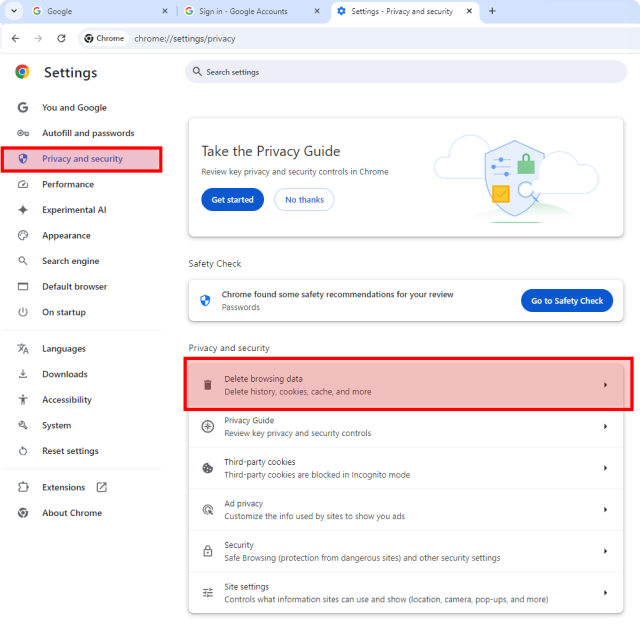Click the download arrow icon beside Downloads
Screen dimensions: 640x625
23,374
